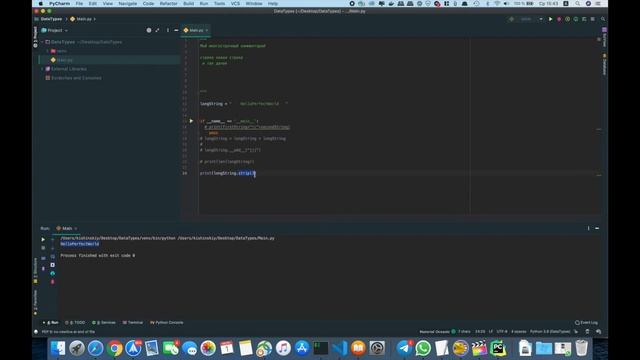The image size is (640, 360).
Task: Click the HelloPerHelloWorld output line in console
Action: [x=80, y=244]
